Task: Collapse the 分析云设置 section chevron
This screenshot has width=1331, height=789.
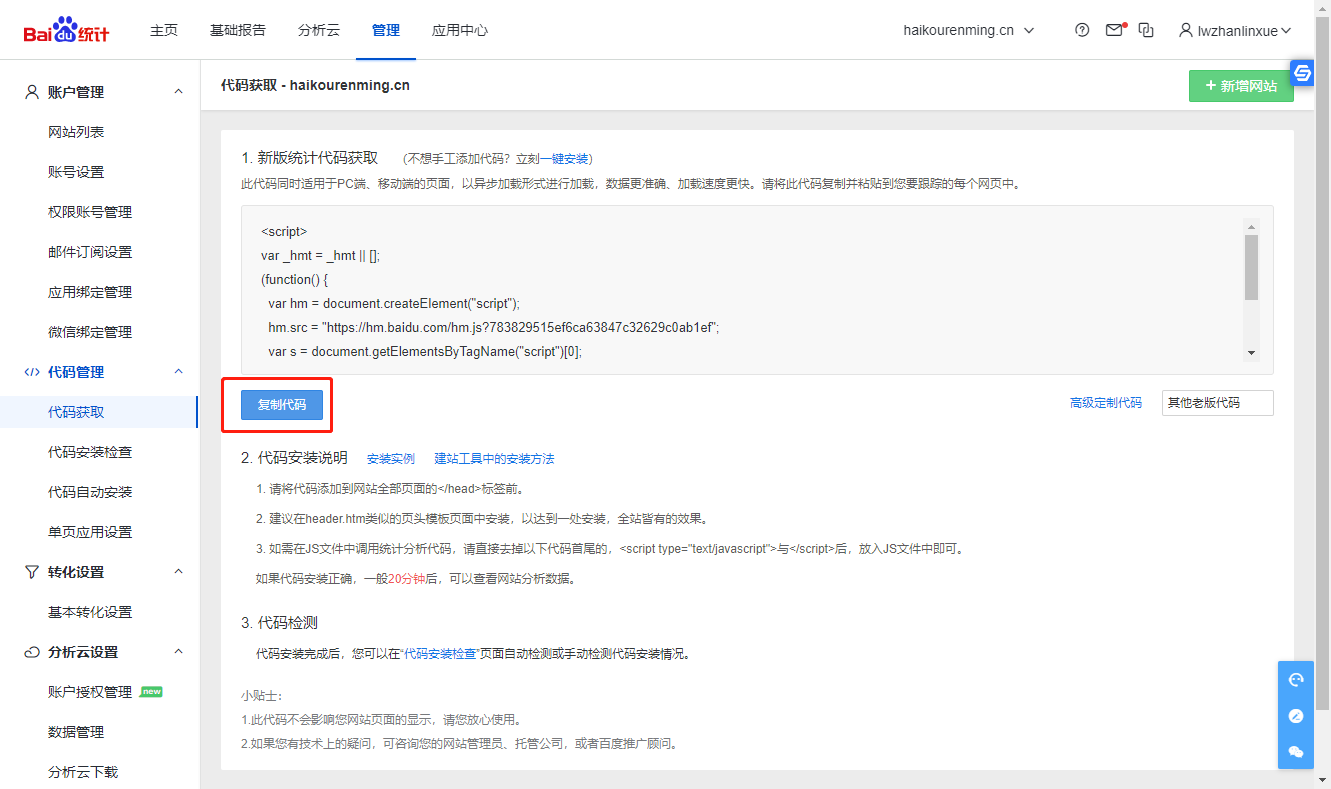Action: [179, 652]
